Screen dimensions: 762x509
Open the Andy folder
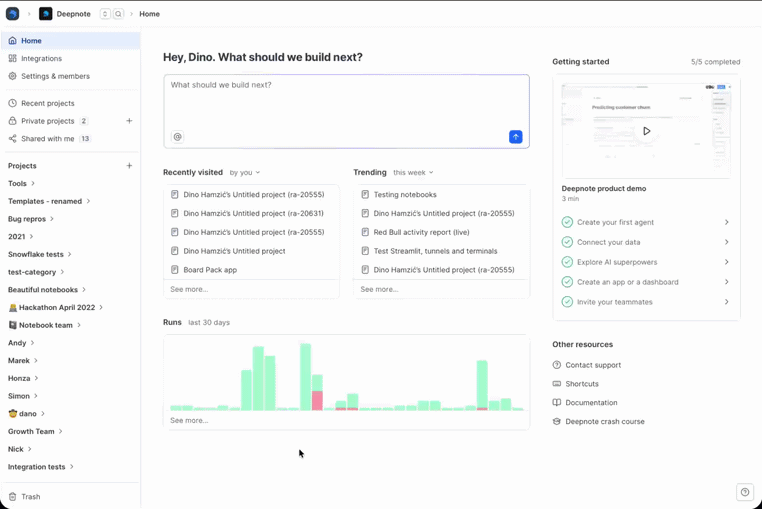point(21,343)
